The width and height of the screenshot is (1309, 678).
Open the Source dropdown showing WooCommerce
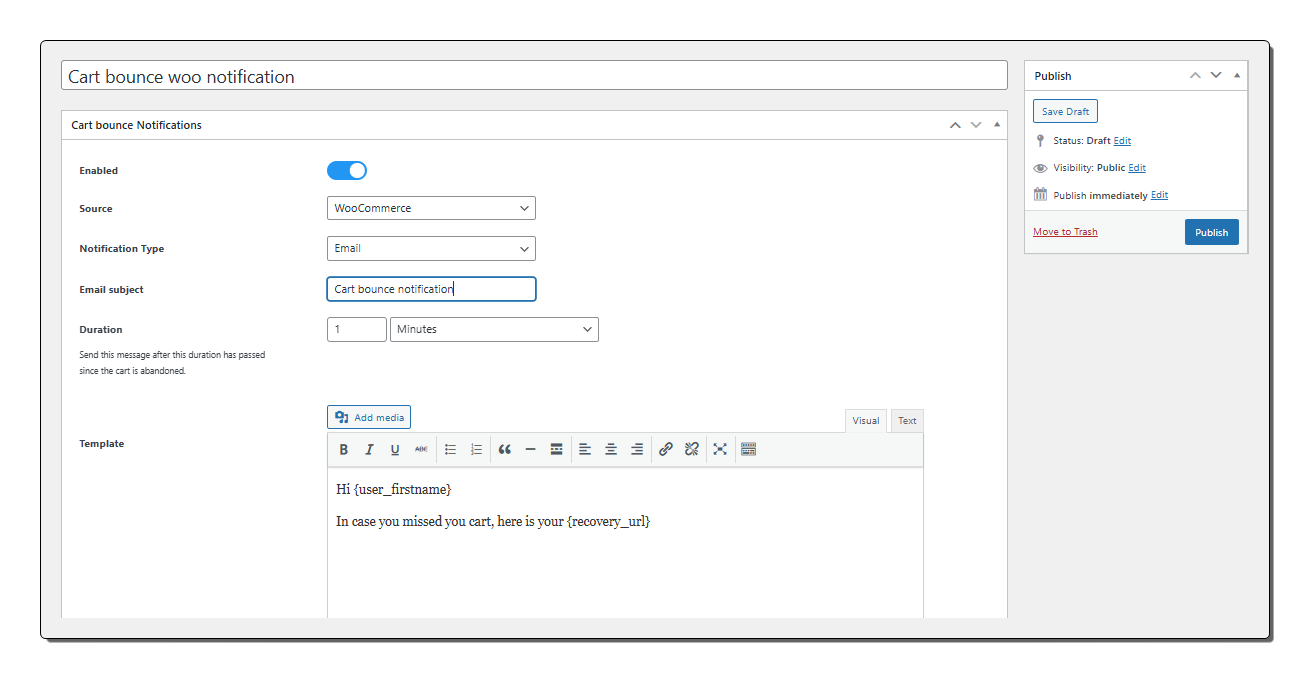[x=431, y=208]
